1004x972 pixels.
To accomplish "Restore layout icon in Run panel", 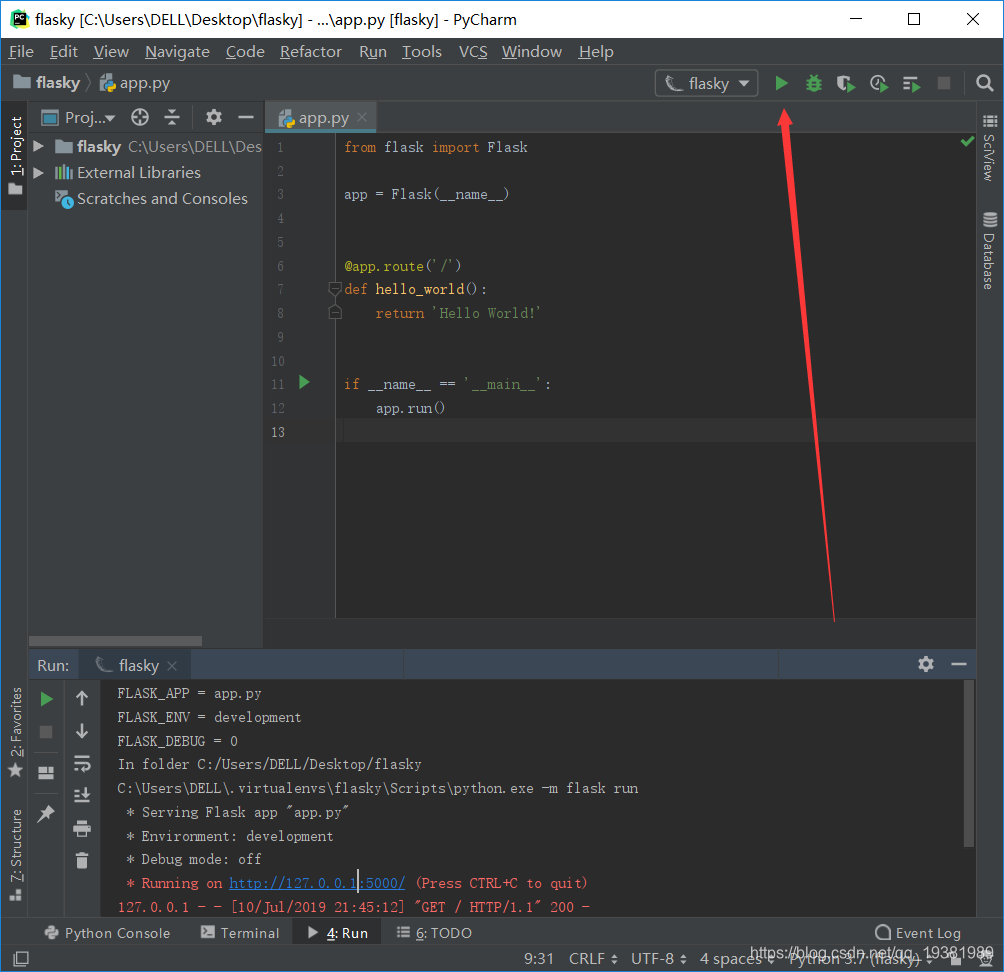I will point(46,773).
